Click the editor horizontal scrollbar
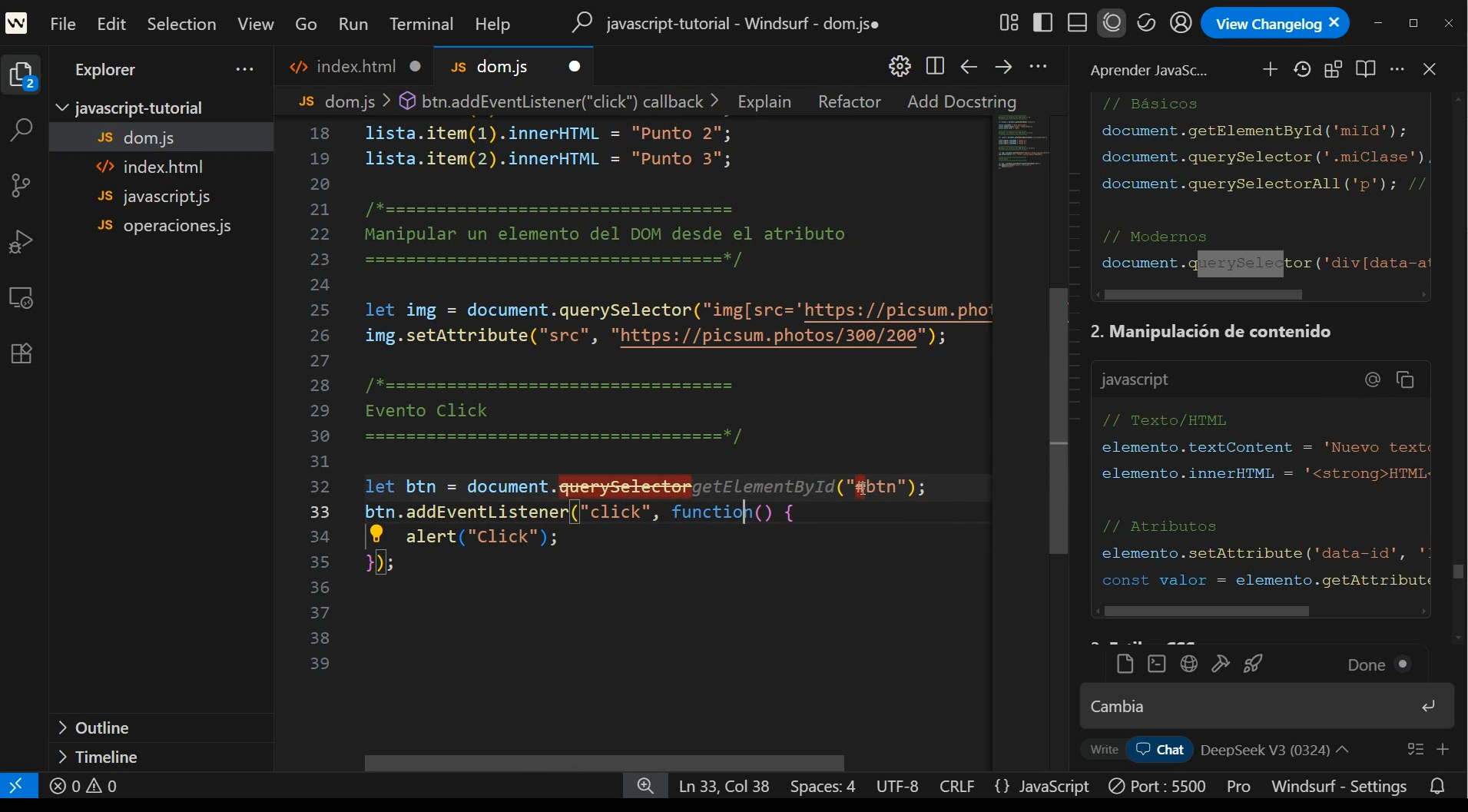The image size is (1468, 812). [604, 763]
